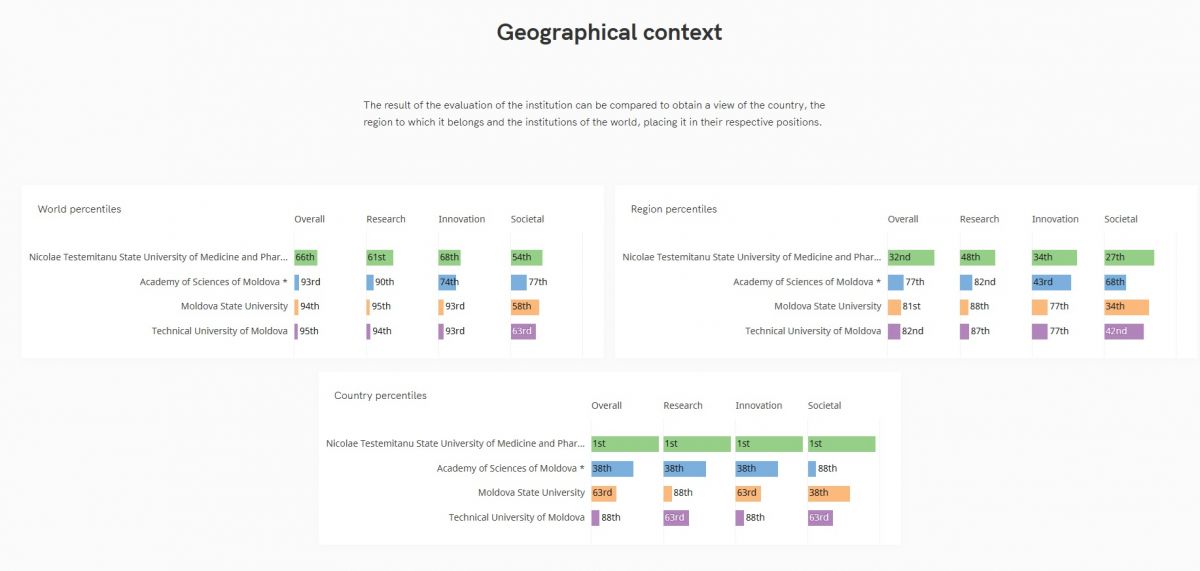This screenshot has width=1200, height=571.
Task: Click the 66th World Overall green bar
Action: pos(305,257)
